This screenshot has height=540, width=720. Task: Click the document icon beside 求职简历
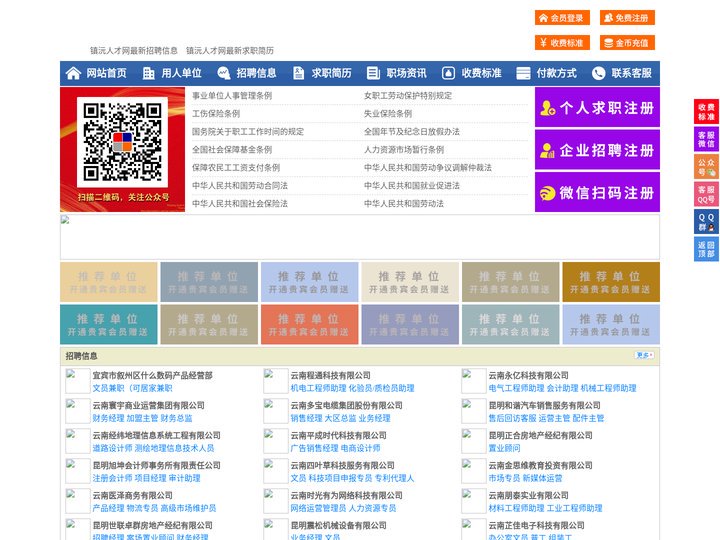pos(298,73)
